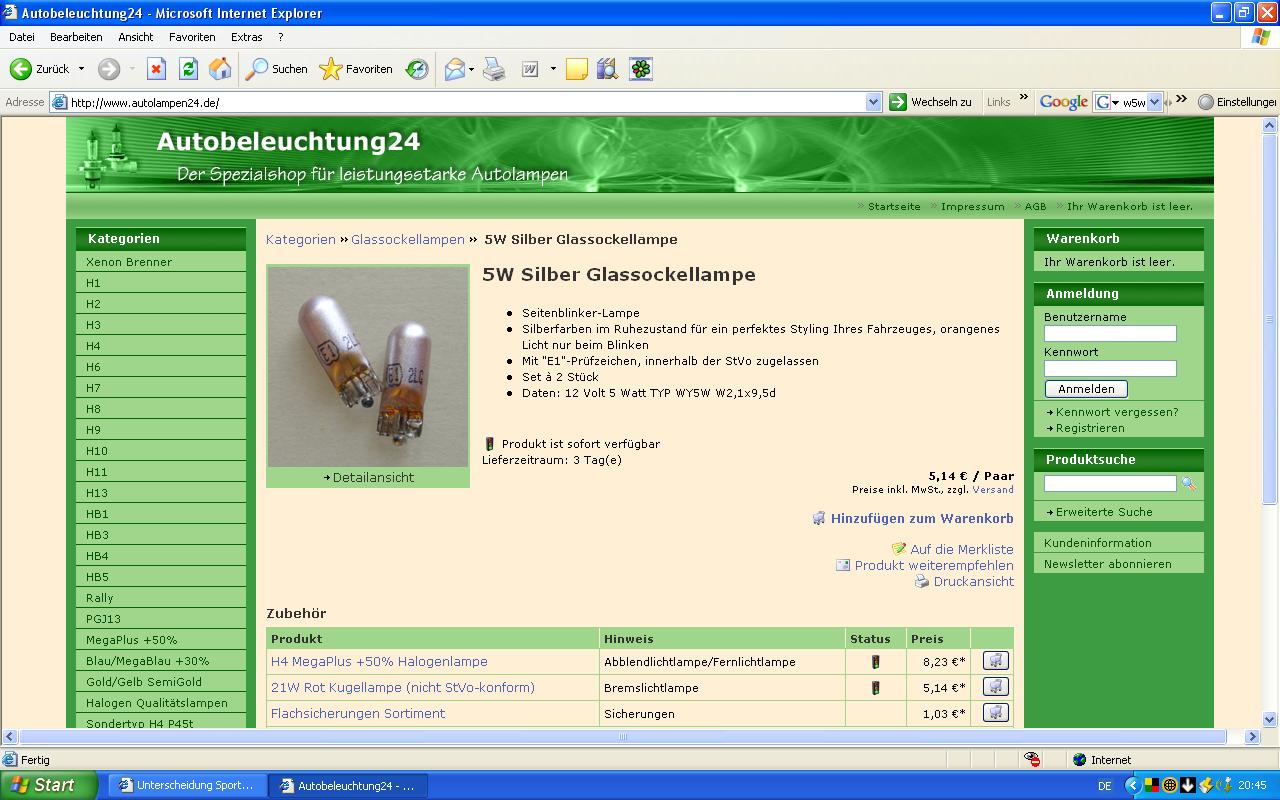Click the Anmelden button
The width and height of the screenshot is (1280, 800).
[1085, 389]
